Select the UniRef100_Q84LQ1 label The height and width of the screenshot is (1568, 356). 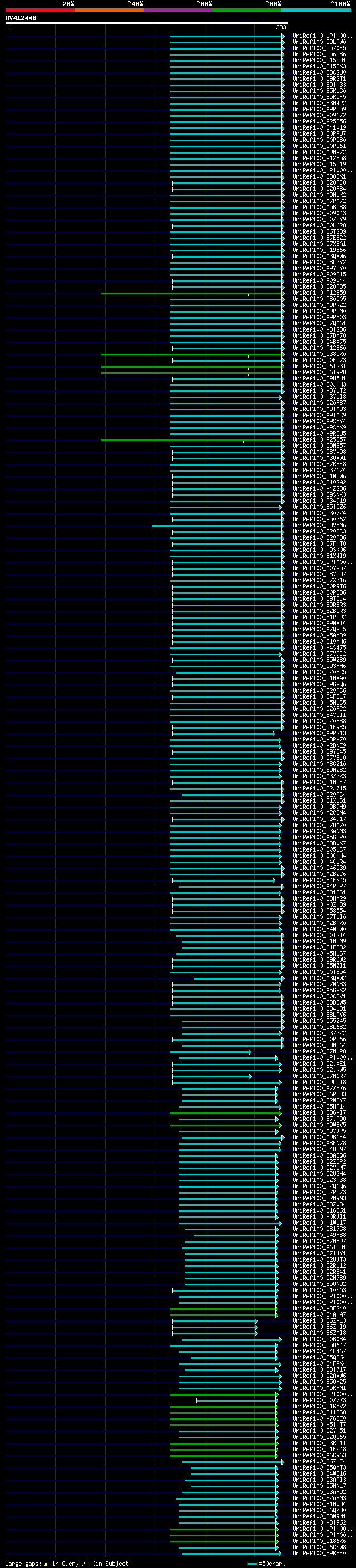(x=319, y=1008)
